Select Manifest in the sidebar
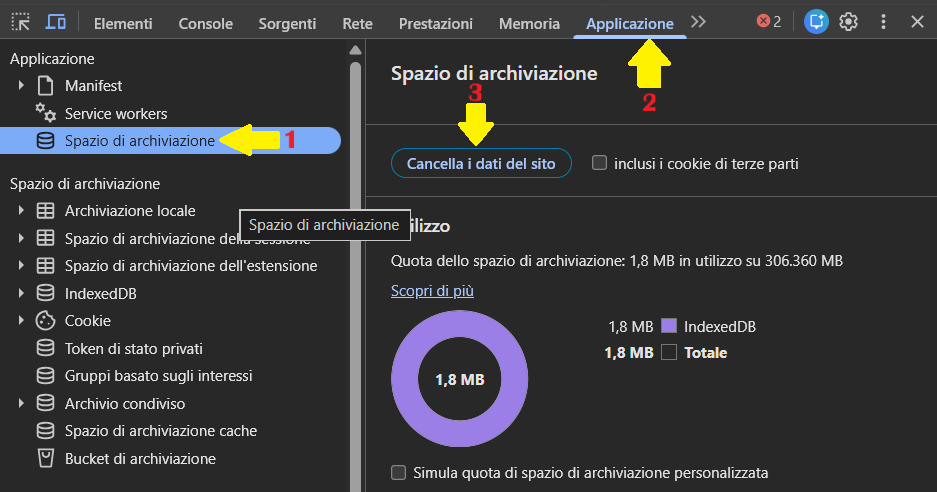 point(93,85)
